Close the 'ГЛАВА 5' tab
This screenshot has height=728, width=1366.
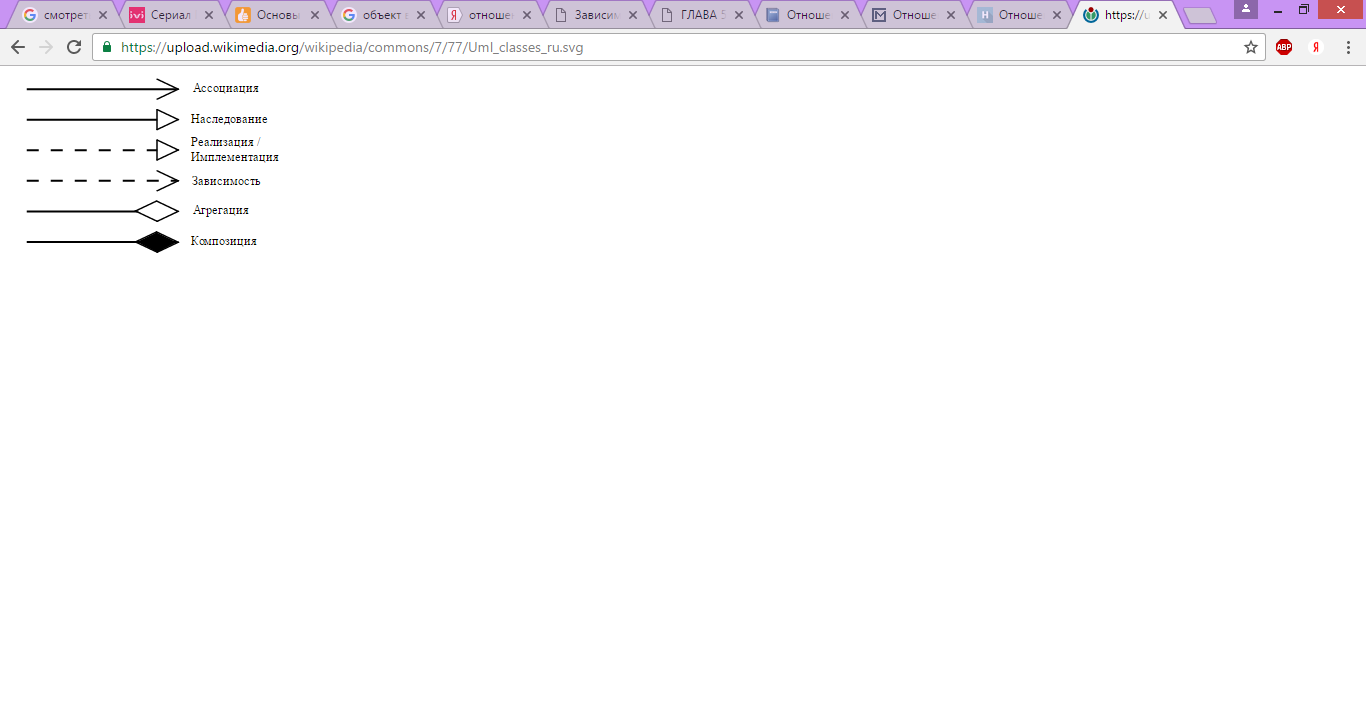(739, 15)
